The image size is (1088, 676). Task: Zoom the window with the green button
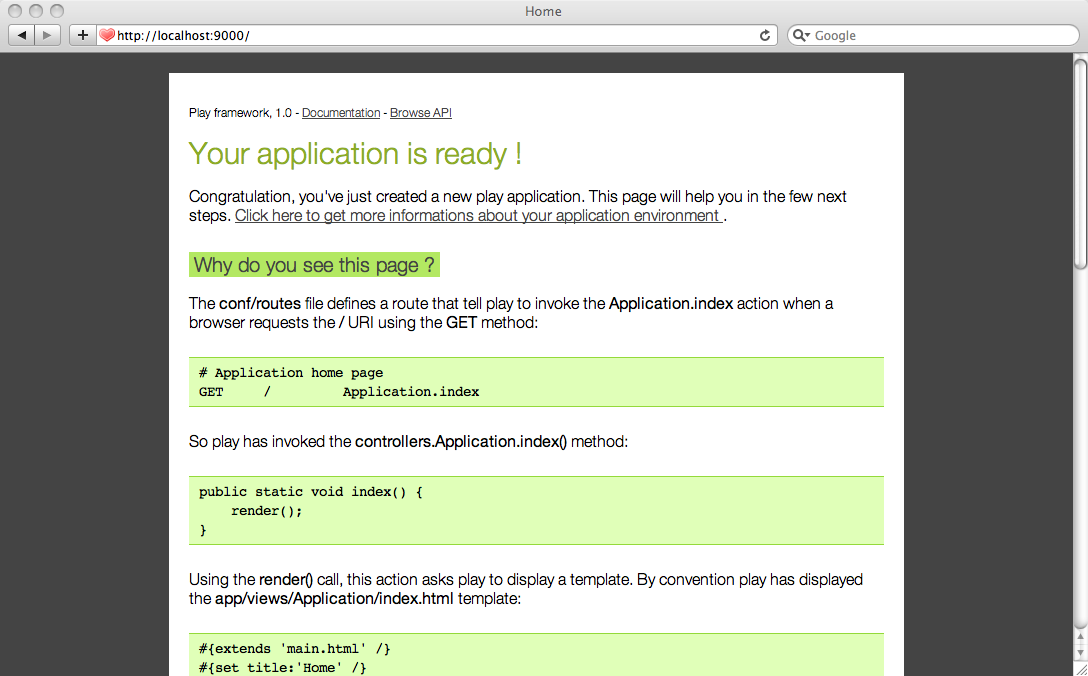coord(56,11)
